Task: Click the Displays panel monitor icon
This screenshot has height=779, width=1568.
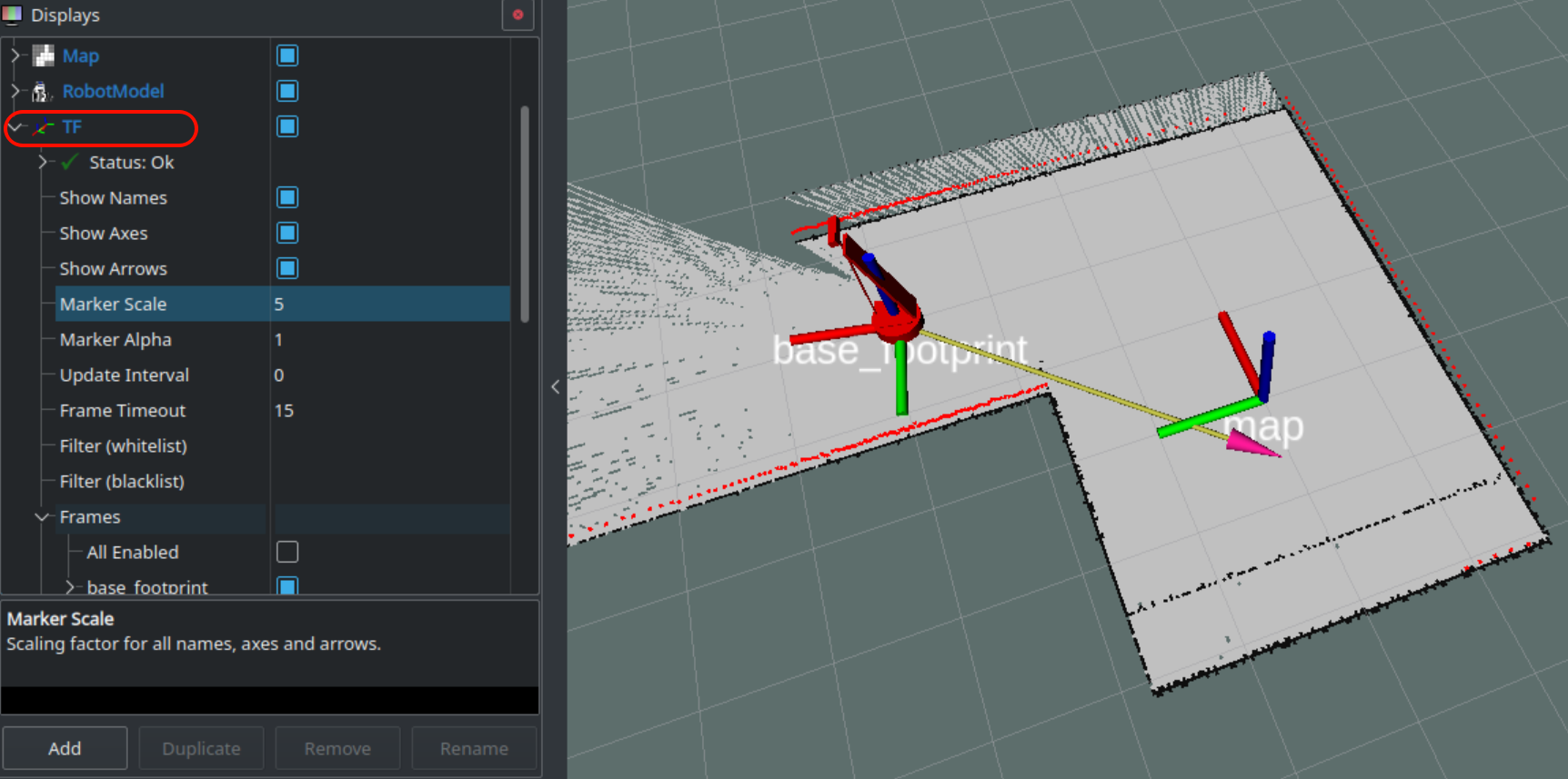Action: [x=12, y=15]
